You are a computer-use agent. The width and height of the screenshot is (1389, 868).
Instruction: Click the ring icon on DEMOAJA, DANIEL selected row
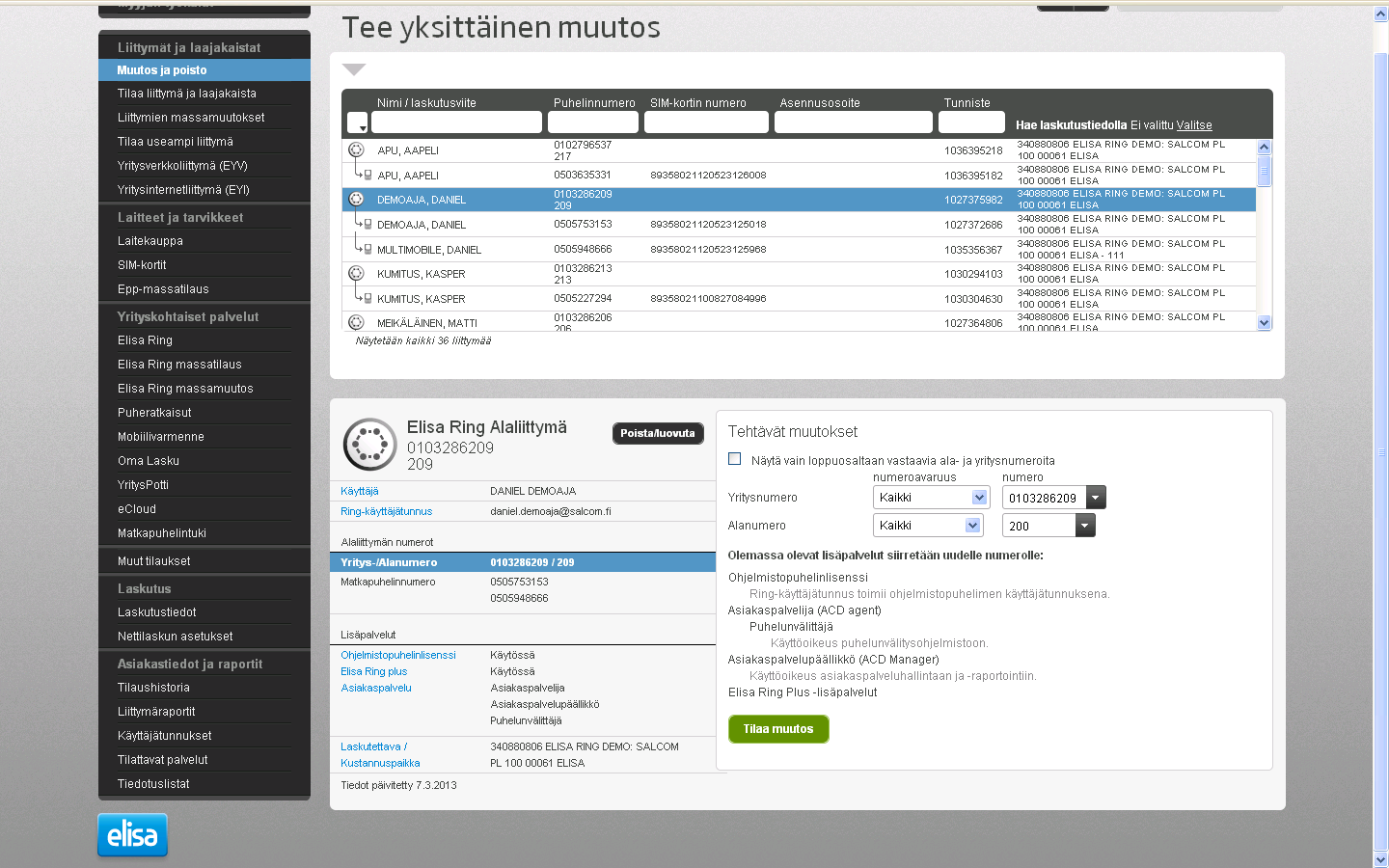tap(356, 199)
